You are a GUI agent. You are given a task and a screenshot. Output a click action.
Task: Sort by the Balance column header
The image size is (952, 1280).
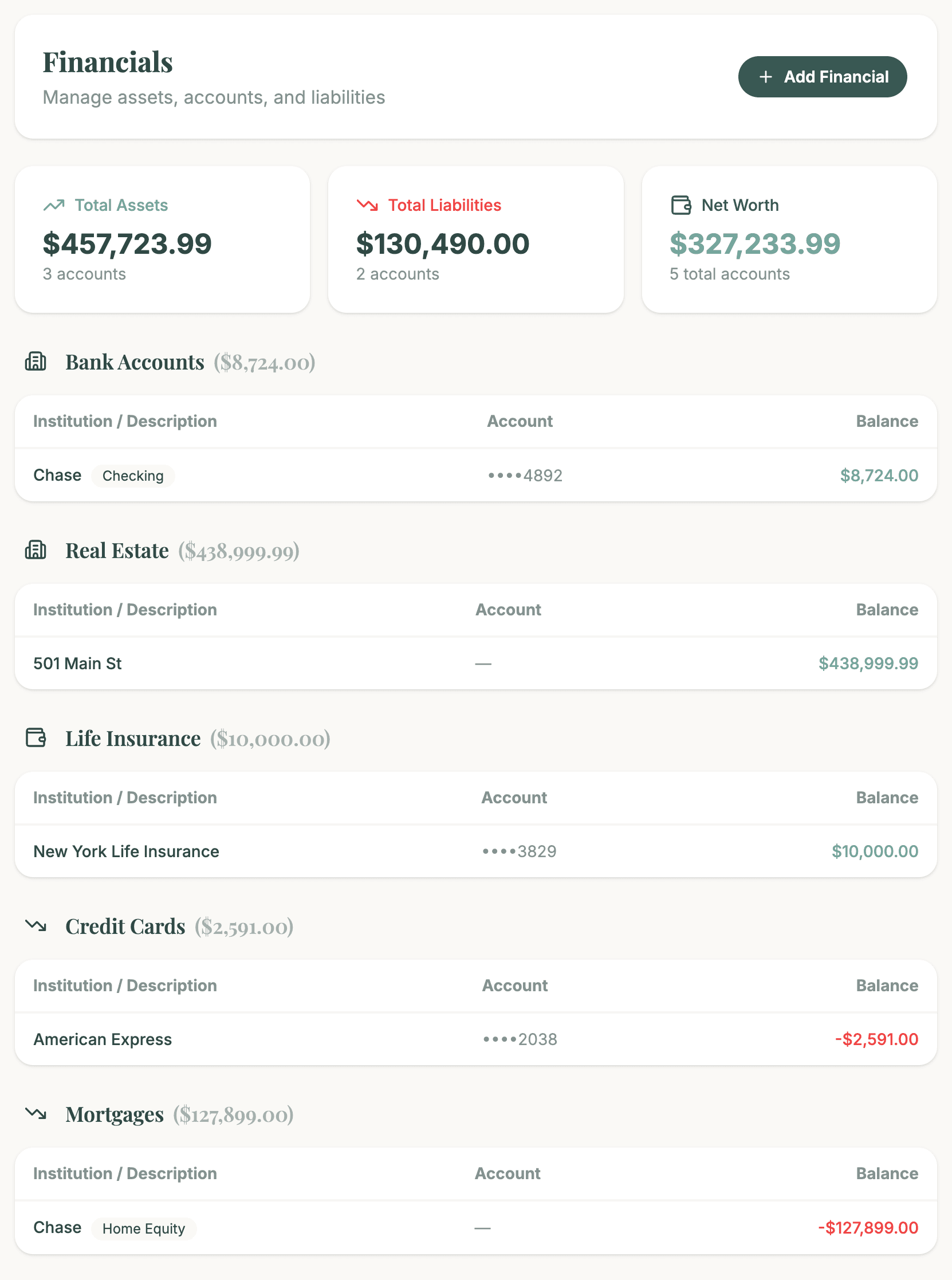tap(887, 421)
